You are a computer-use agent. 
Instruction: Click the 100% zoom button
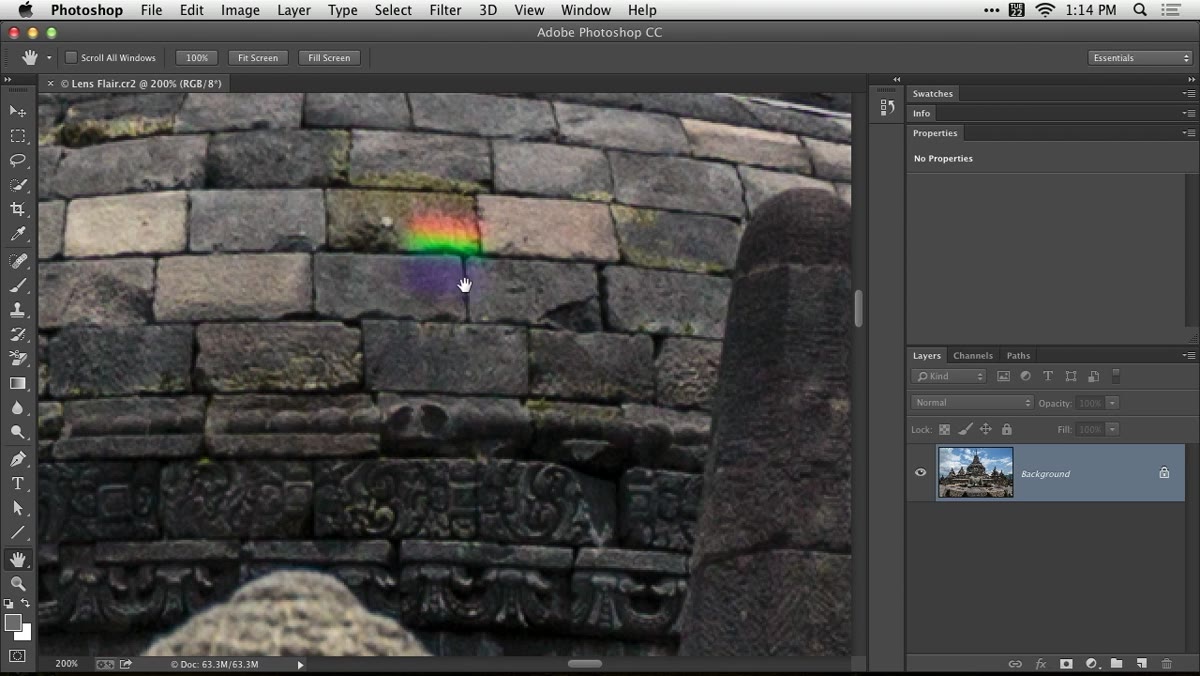click(197, 58)
